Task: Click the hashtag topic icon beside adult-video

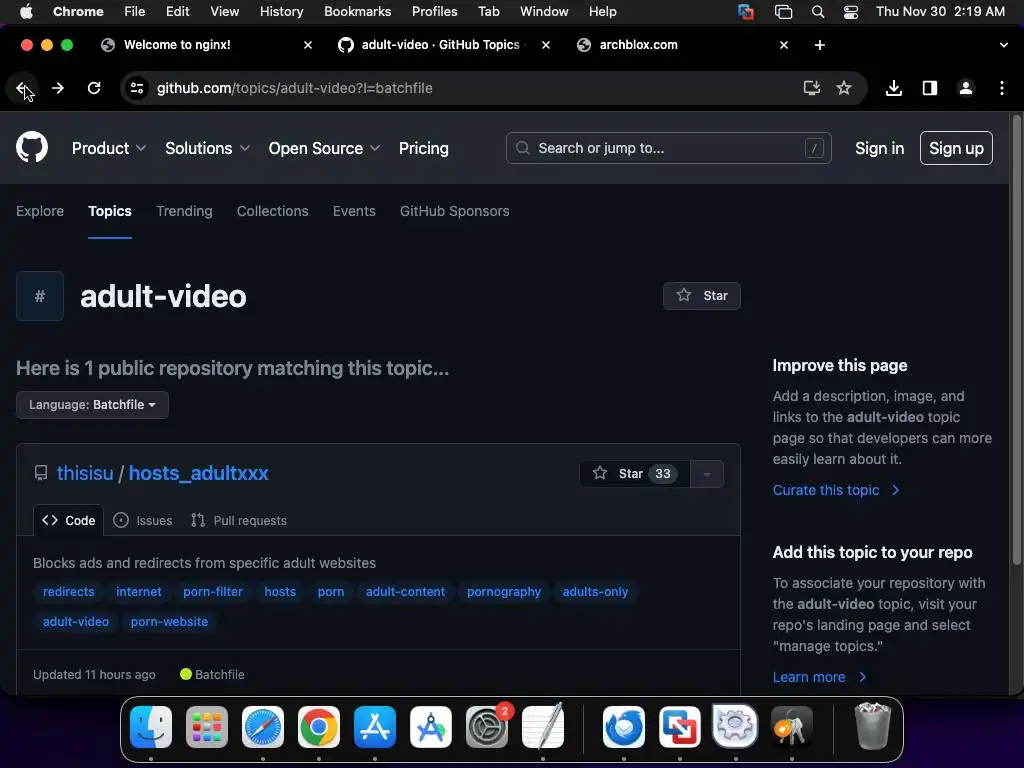Action: (40, 296)
